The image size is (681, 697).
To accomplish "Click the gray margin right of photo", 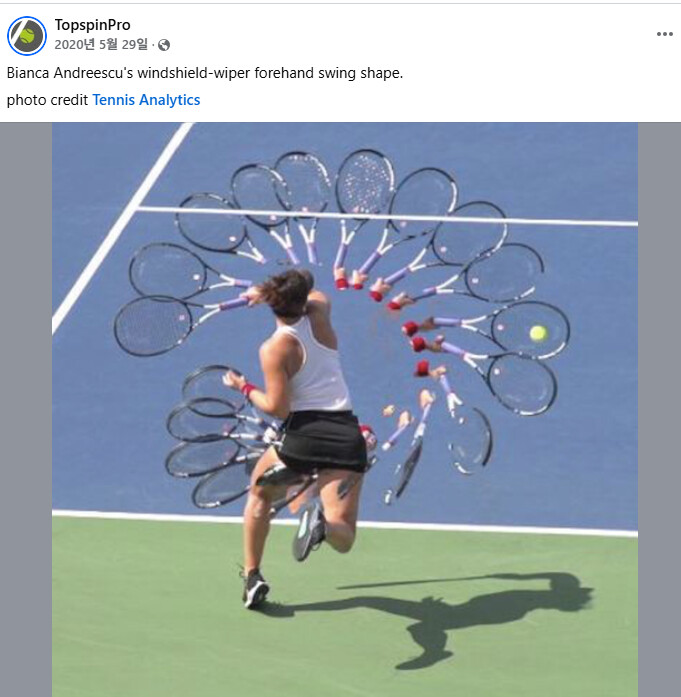I will 659,409.
